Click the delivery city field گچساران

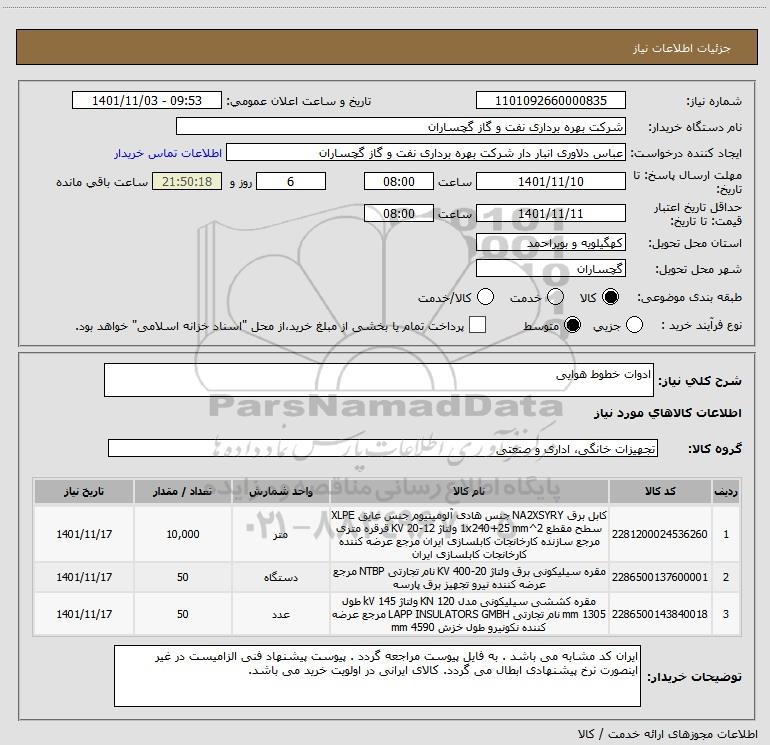click(x=550, y=269)
